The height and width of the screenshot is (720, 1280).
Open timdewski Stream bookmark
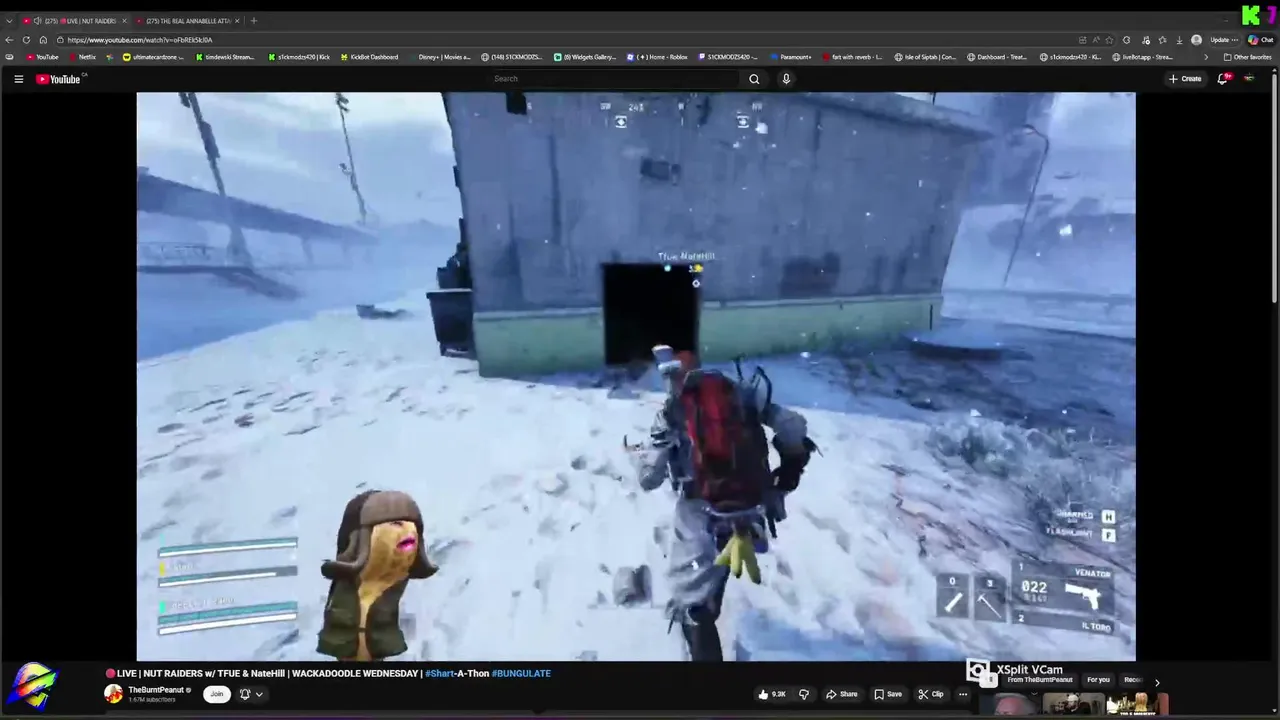coord(224,57)
